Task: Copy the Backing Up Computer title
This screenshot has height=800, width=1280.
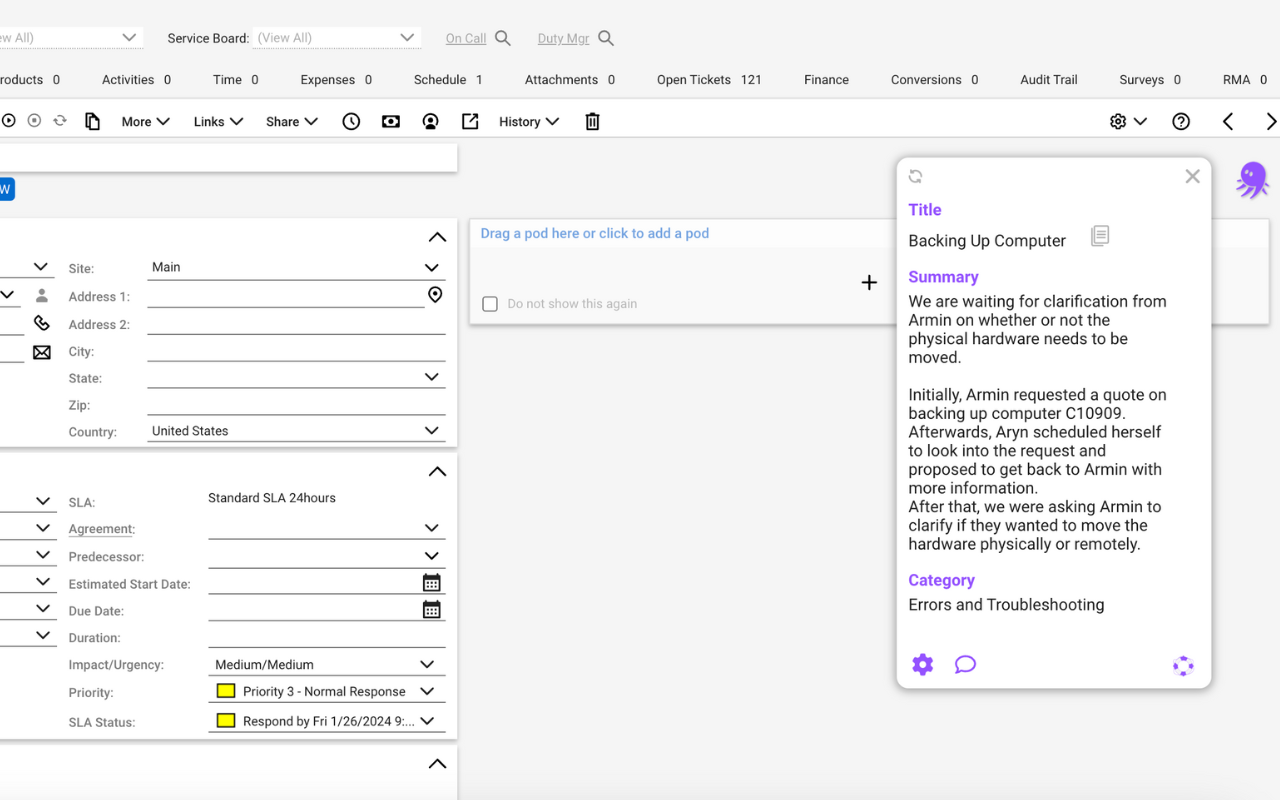Action: point(1099,237)
